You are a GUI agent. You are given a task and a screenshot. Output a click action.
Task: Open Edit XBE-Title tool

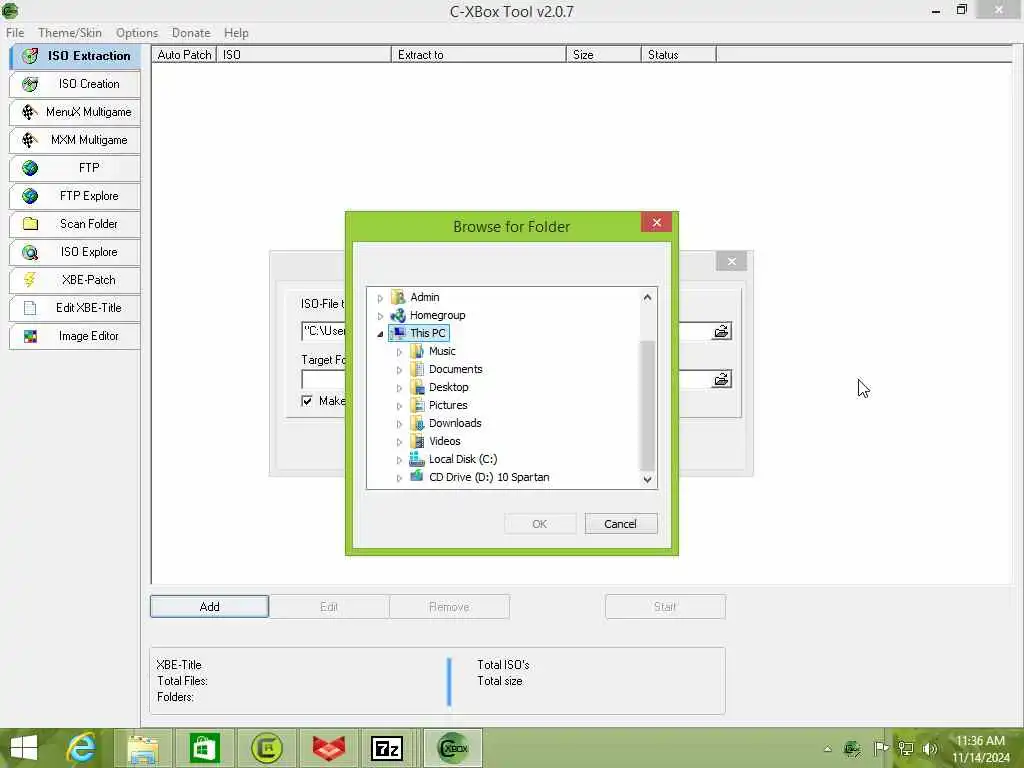(75, 308)
